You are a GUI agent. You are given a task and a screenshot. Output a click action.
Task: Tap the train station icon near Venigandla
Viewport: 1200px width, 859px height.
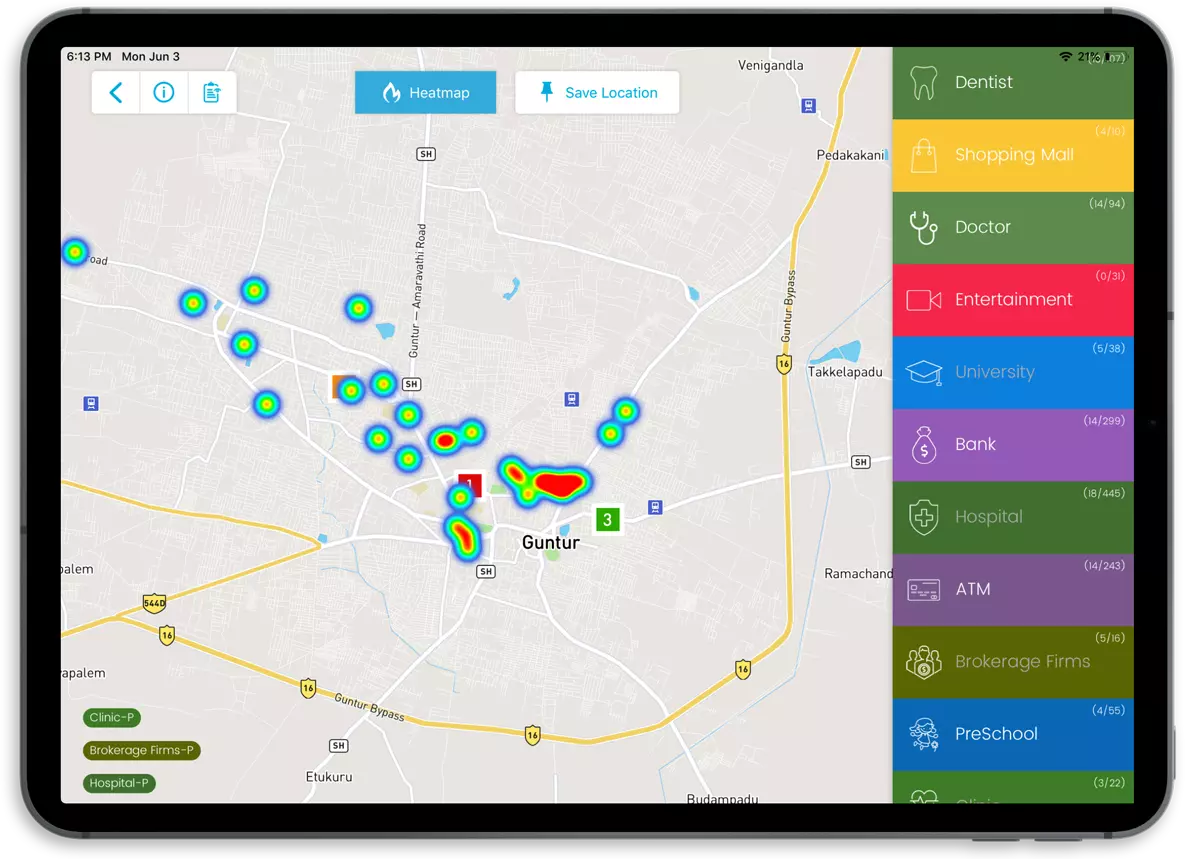point(807,105)
